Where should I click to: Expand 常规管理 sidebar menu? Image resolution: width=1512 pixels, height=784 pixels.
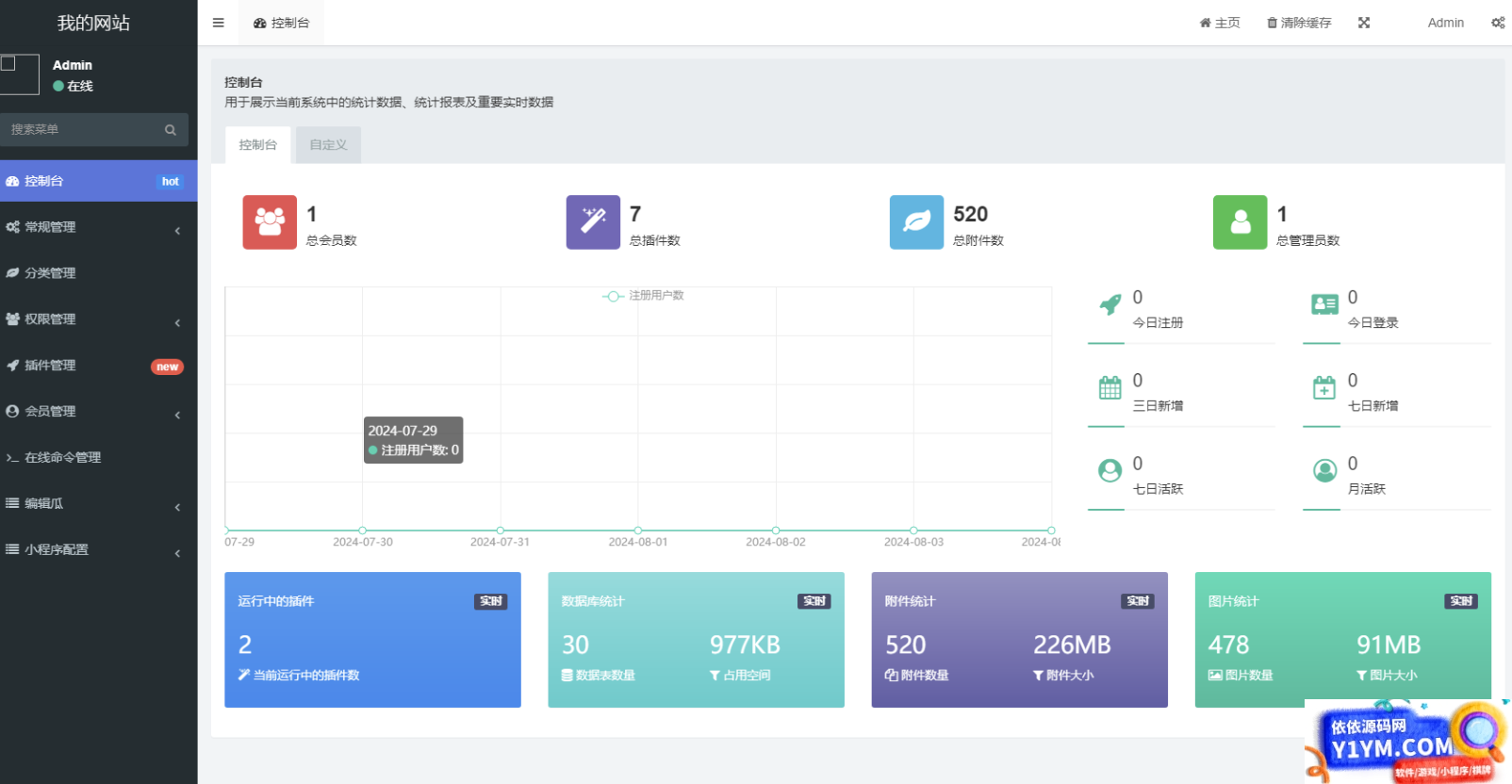[x=98, y=227]
